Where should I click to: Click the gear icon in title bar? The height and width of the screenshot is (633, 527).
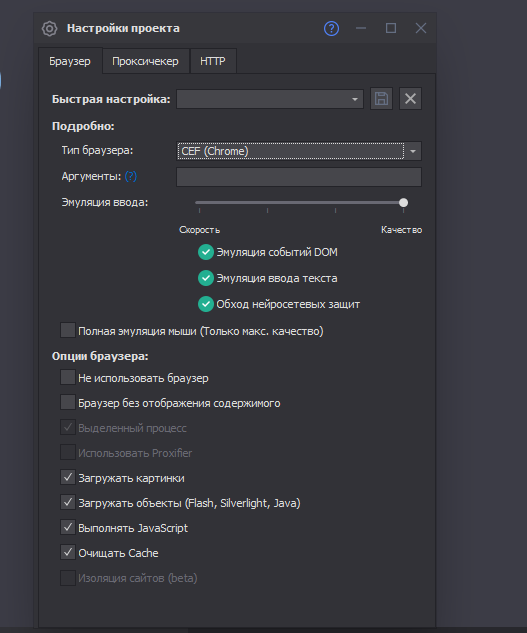tap(49, 29)
